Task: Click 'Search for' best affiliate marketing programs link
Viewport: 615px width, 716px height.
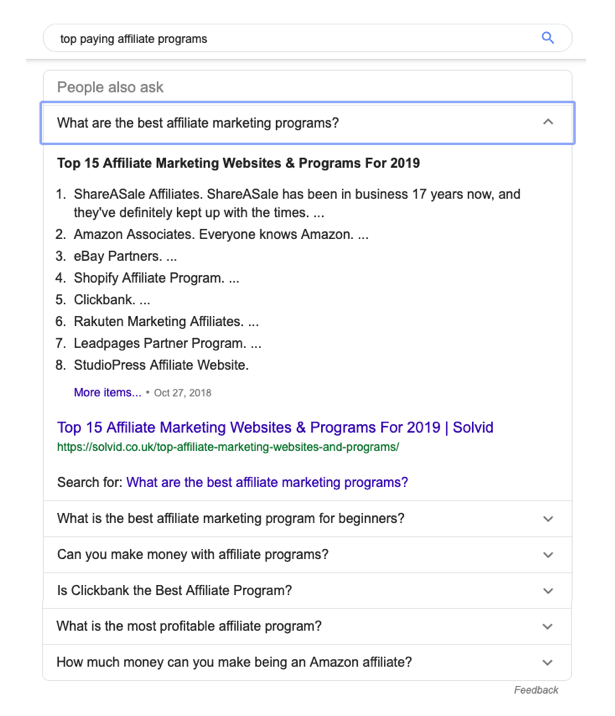Action: coord(267,482)
